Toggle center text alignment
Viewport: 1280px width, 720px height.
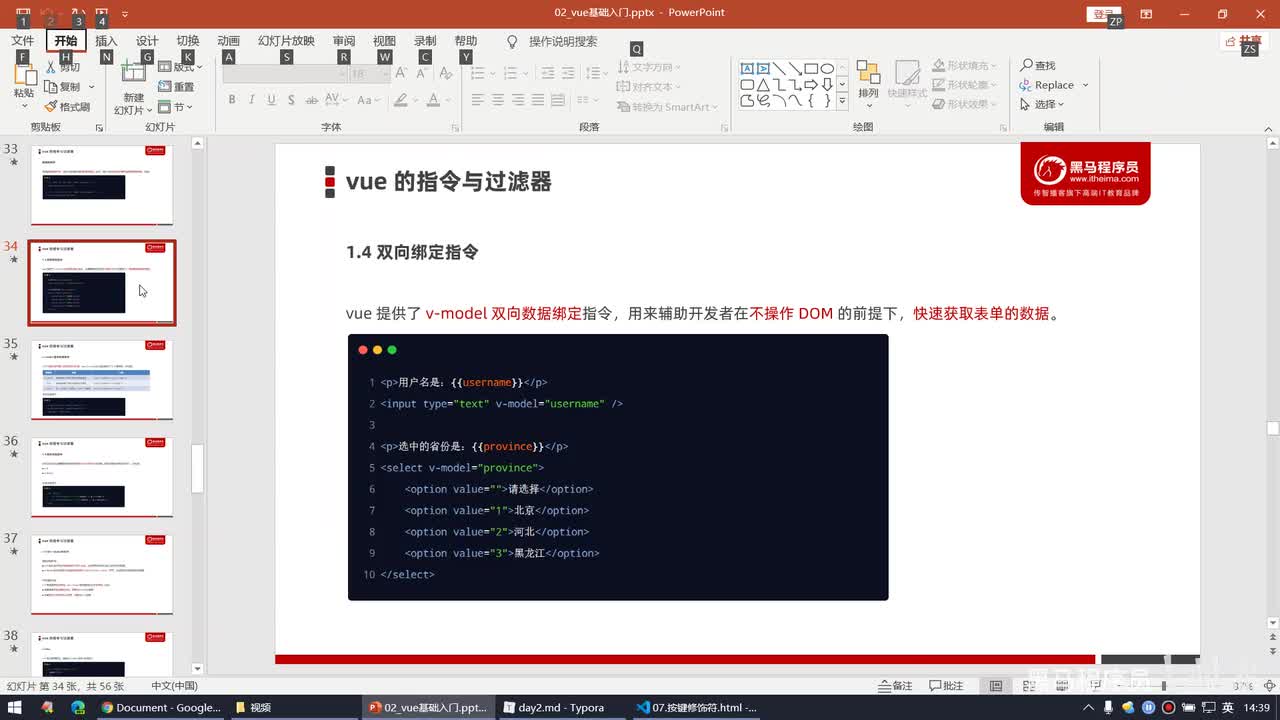point(498,100)
